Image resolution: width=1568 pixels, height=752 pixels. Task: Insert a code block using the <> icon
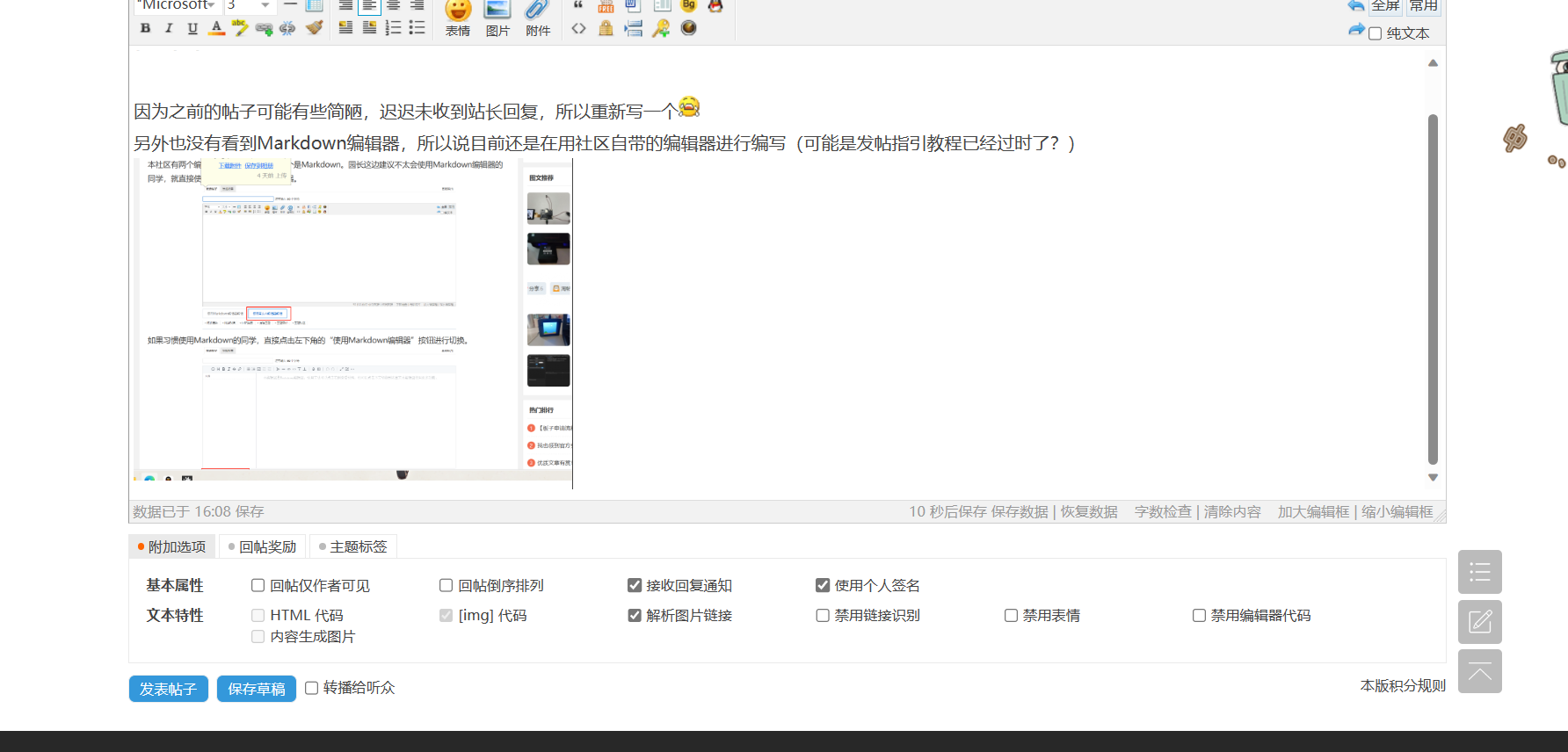pyautogui.click(x=578, y=28)
